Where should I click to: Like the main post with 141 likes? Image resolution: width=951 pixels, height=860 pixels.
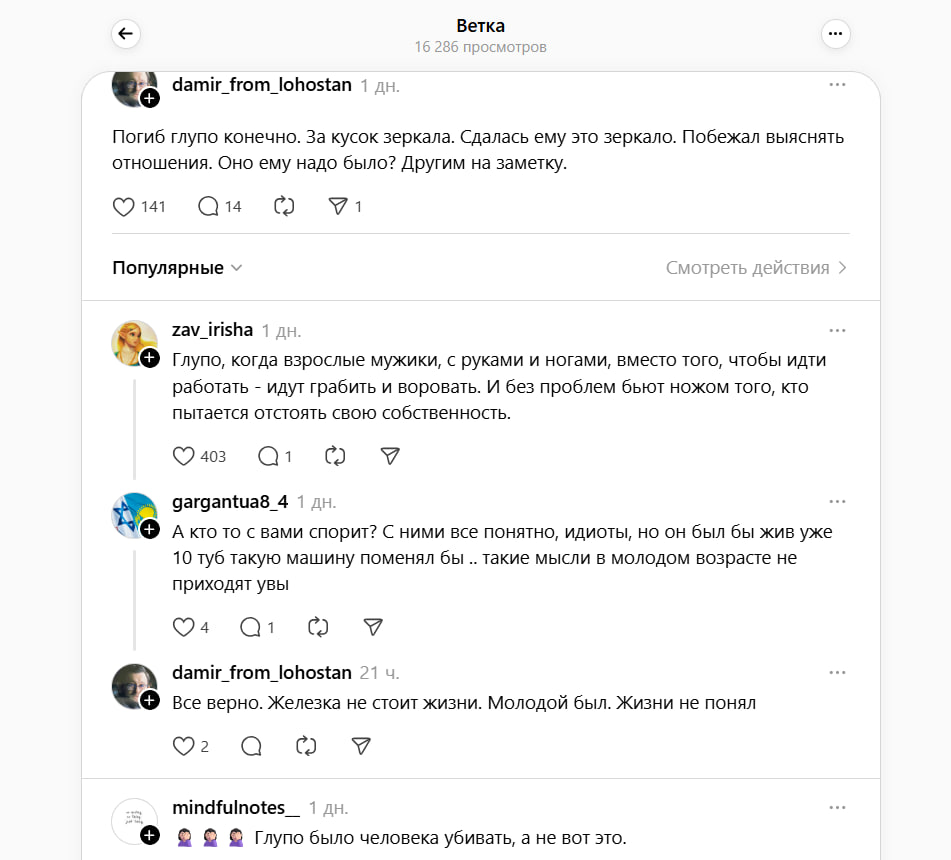coord(124,207)
